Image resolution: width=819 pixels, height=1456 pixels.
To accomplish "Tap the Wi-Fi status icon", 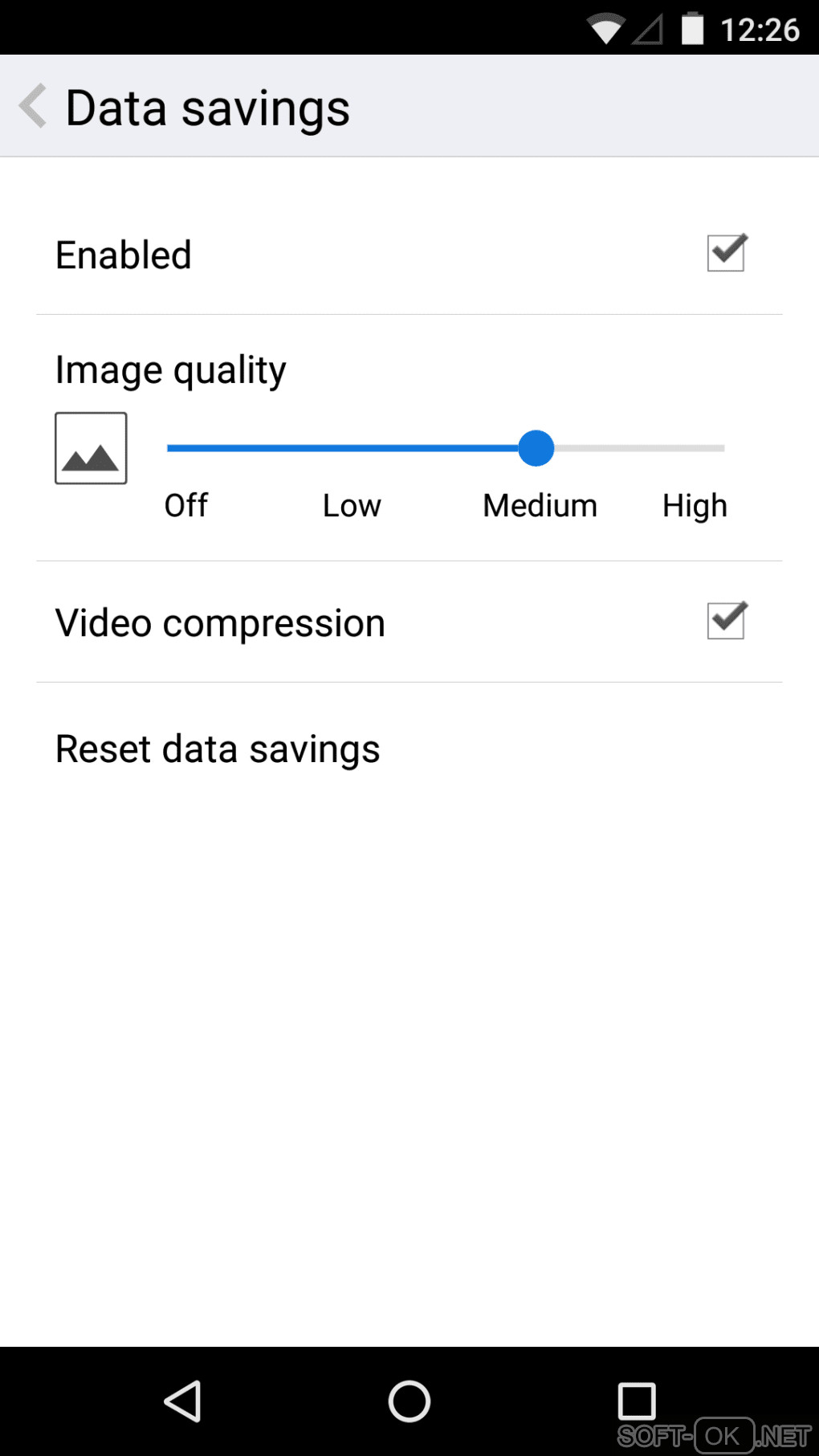I will [x=605, y=29].
